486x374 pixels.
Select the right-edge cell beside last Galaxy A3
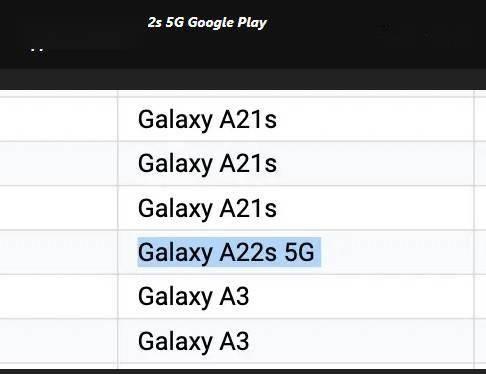pos(480,341)
